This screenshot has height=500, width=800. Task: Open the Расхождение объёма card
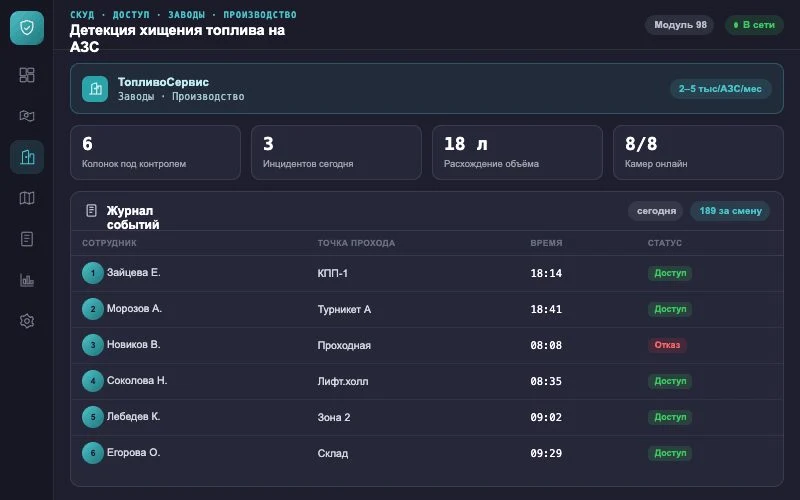[517, 153]
